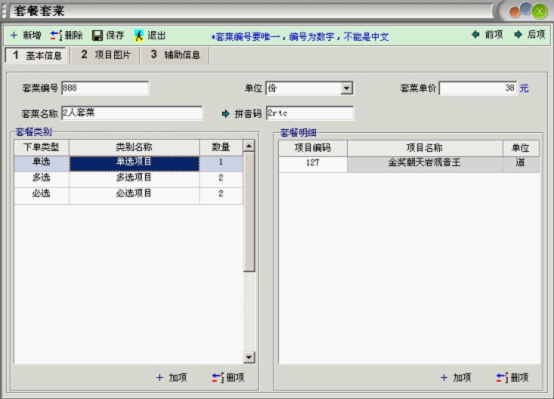This screenshot has width=554, height=399.
Task: Click the category list scrollbar up arrow
Action: [x=249, y=146]
